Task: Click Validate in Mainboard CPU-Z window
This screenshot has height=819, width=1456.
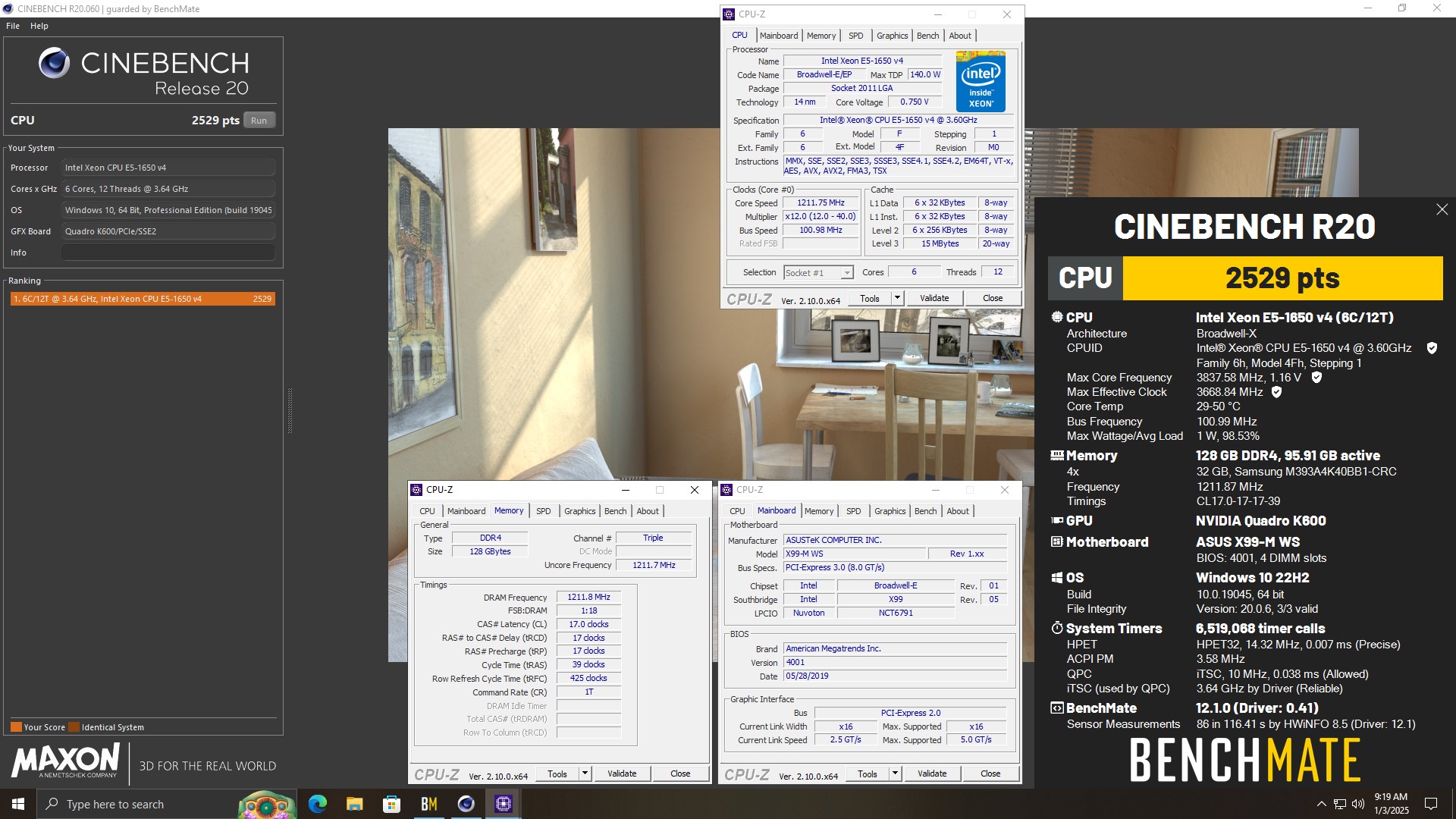Action: coord(932,774)
